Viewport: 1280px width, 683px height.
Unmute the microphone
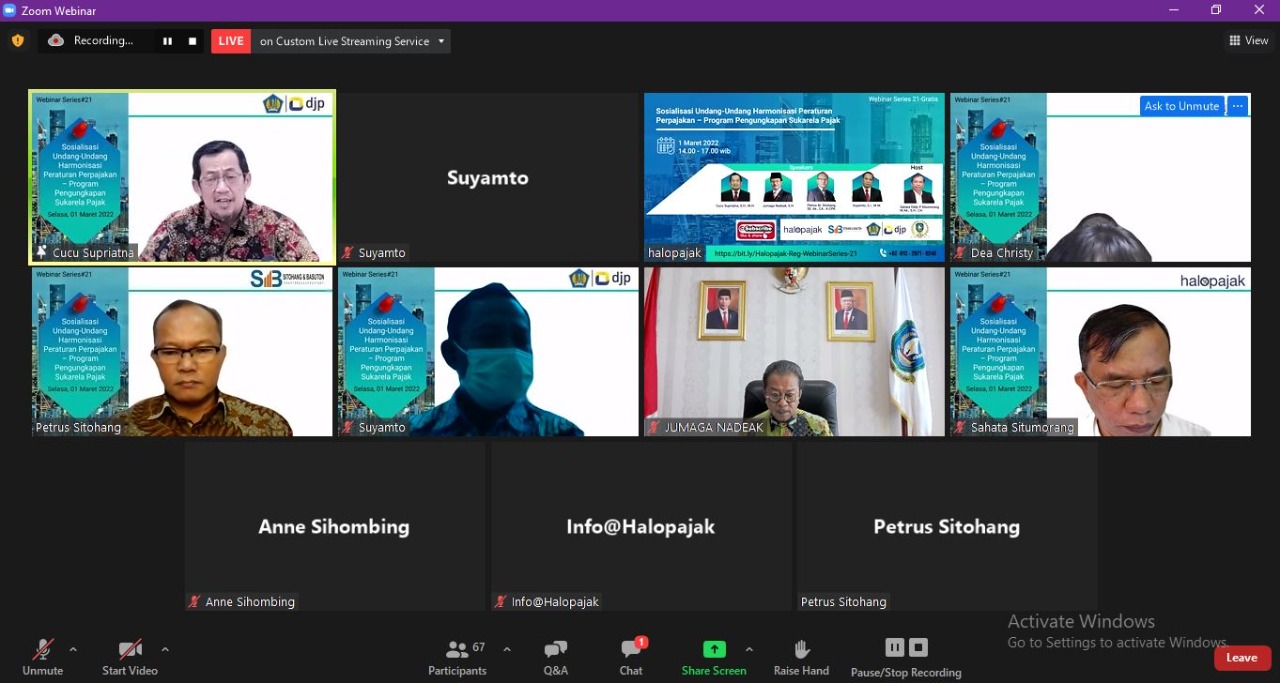coord(42,656)
